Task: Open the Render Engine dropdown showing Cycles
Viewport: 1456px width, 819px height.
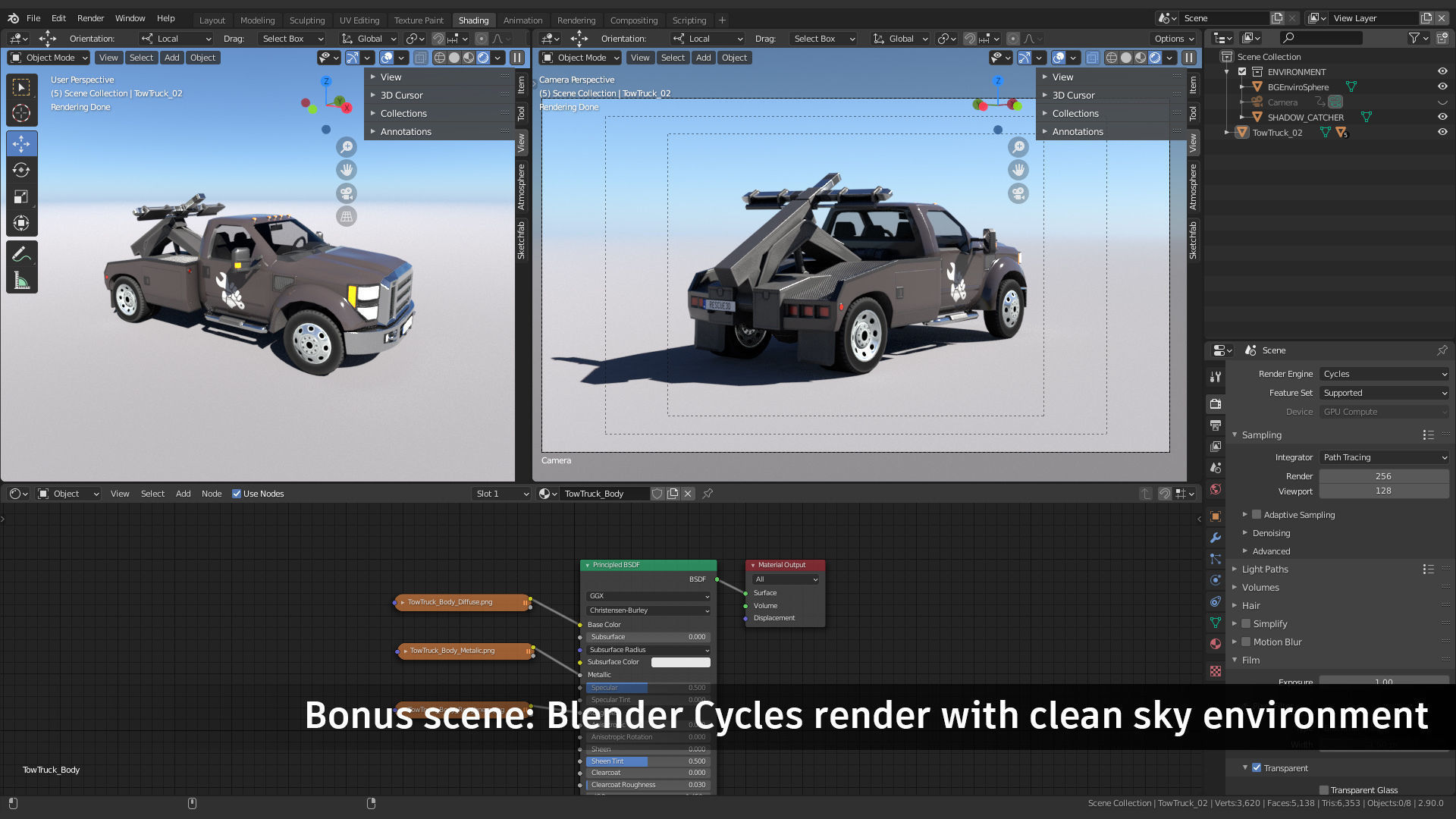Action: pyautogui.click(x=1384, y=374)
